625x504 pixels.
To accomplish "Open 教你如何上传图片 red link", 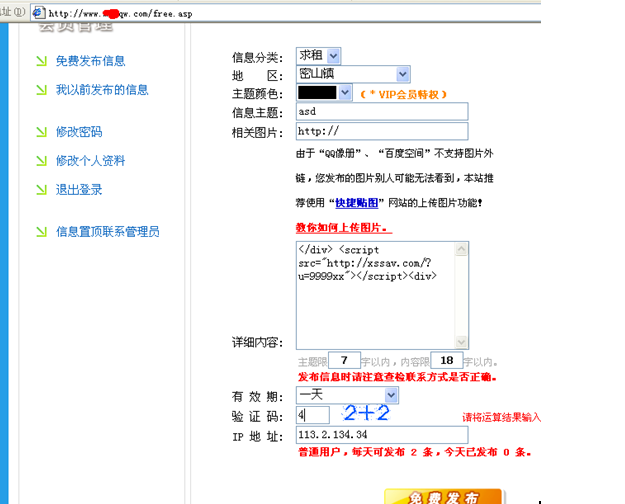I will 344,228.
